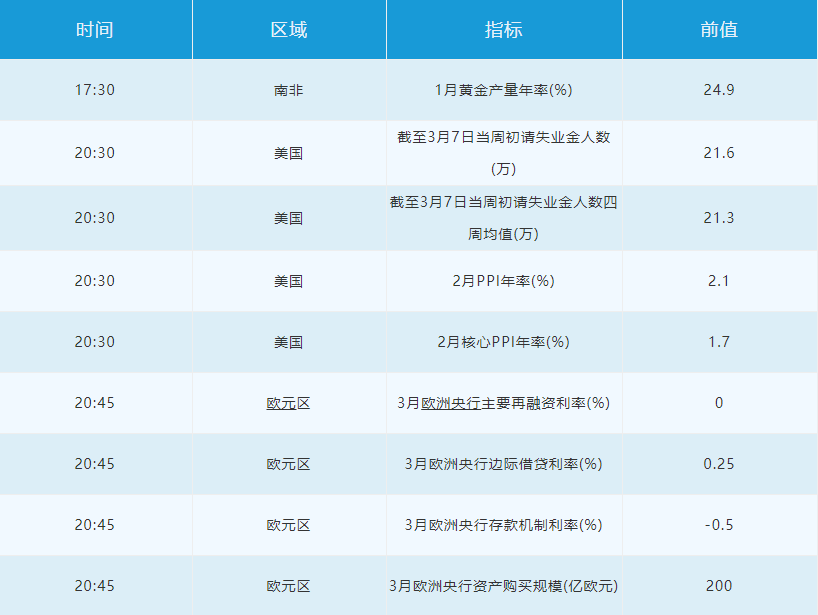This screenshot has height=615, width=818.
Task: Click 欧元区 in the 存款机制利率 row
Action: point(288,525)
